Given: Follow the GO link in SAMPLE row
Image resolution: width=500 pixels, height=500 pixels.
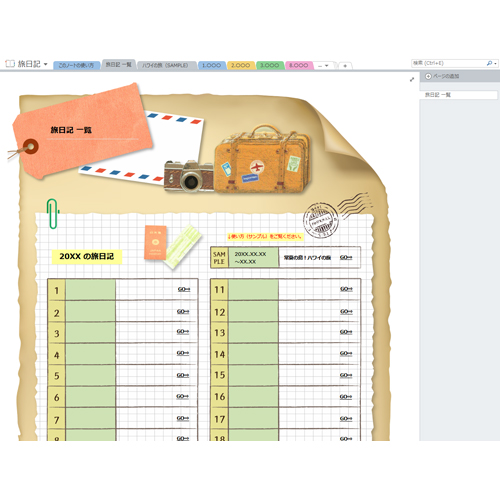Looking at the screenshot, I should (346, 257).
